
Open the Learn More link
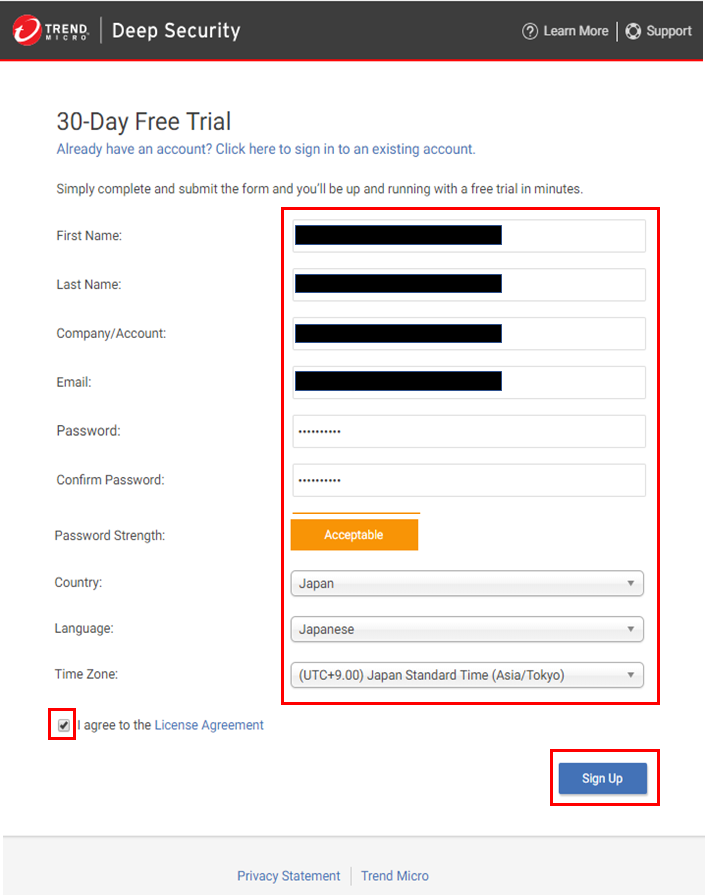coord(575,31)
